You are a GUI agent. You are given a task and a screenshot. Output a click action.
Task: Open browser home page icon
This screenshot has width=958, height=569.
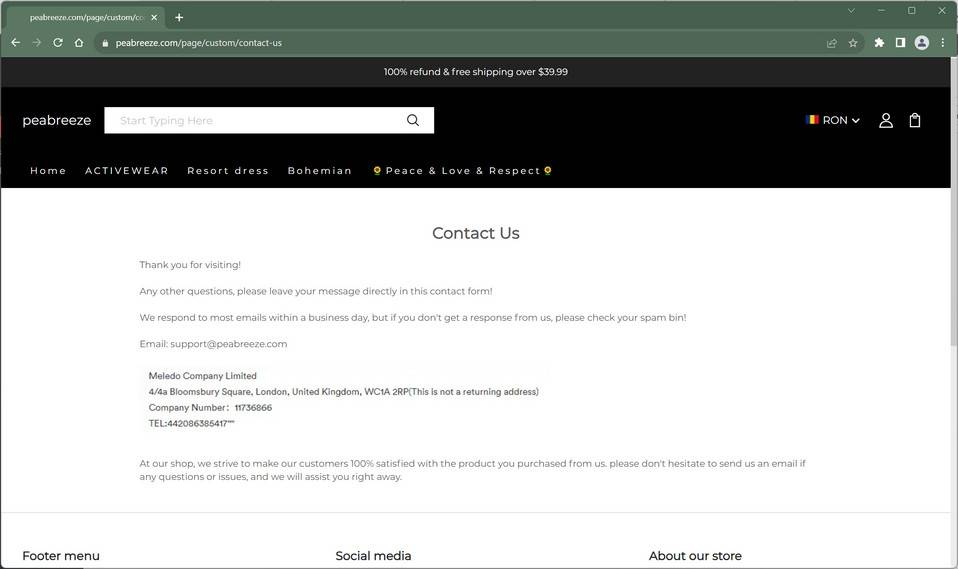[79, 43]
